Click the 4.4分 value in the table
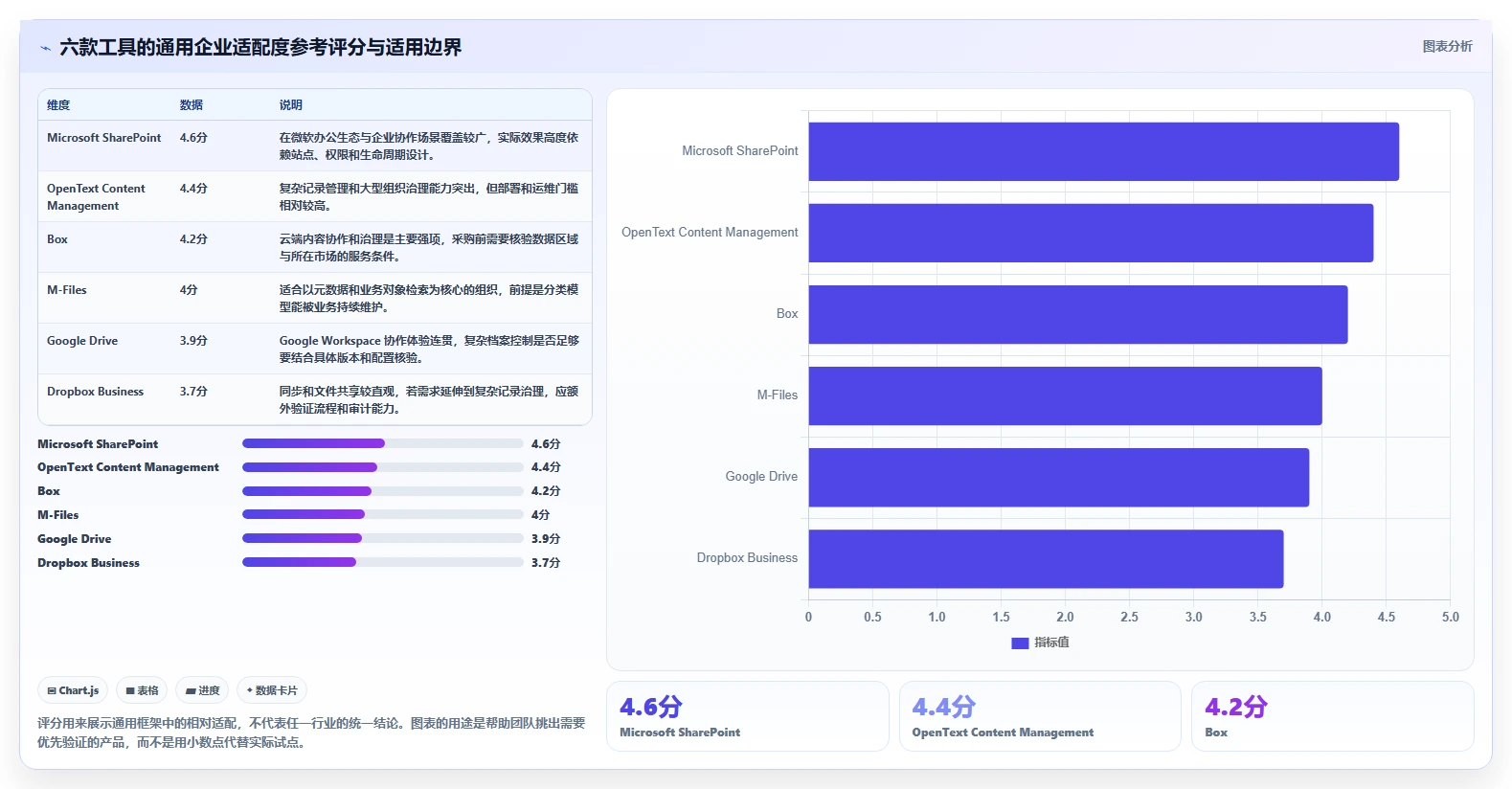This screenshot has height=789, width=1512. coord(193,189)
